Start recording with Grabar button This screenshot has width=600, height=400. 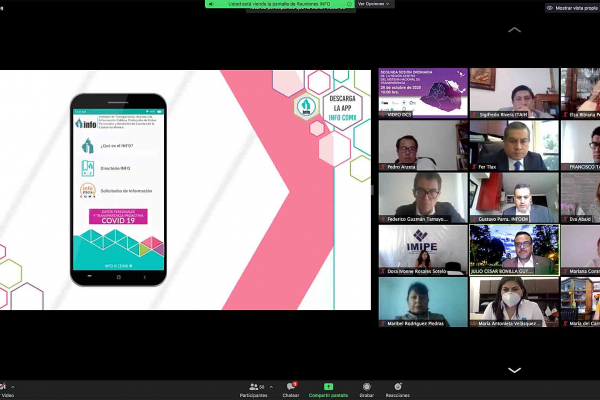[x=367, y=390]
